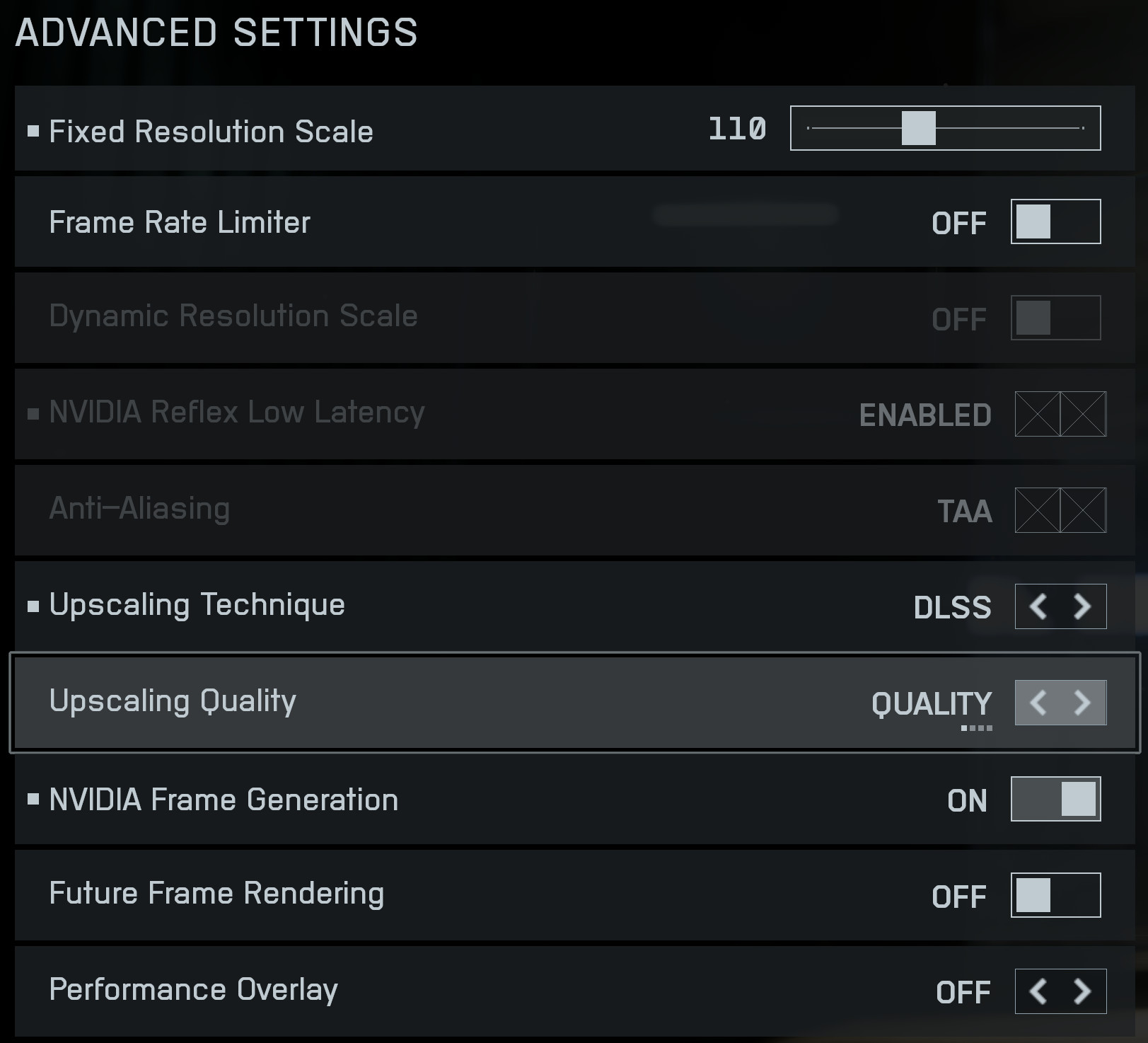Screen dimensions: 1148x1043
Task: Click the OFF value of Performance Overlay
Action: click(x=963, y=993)
